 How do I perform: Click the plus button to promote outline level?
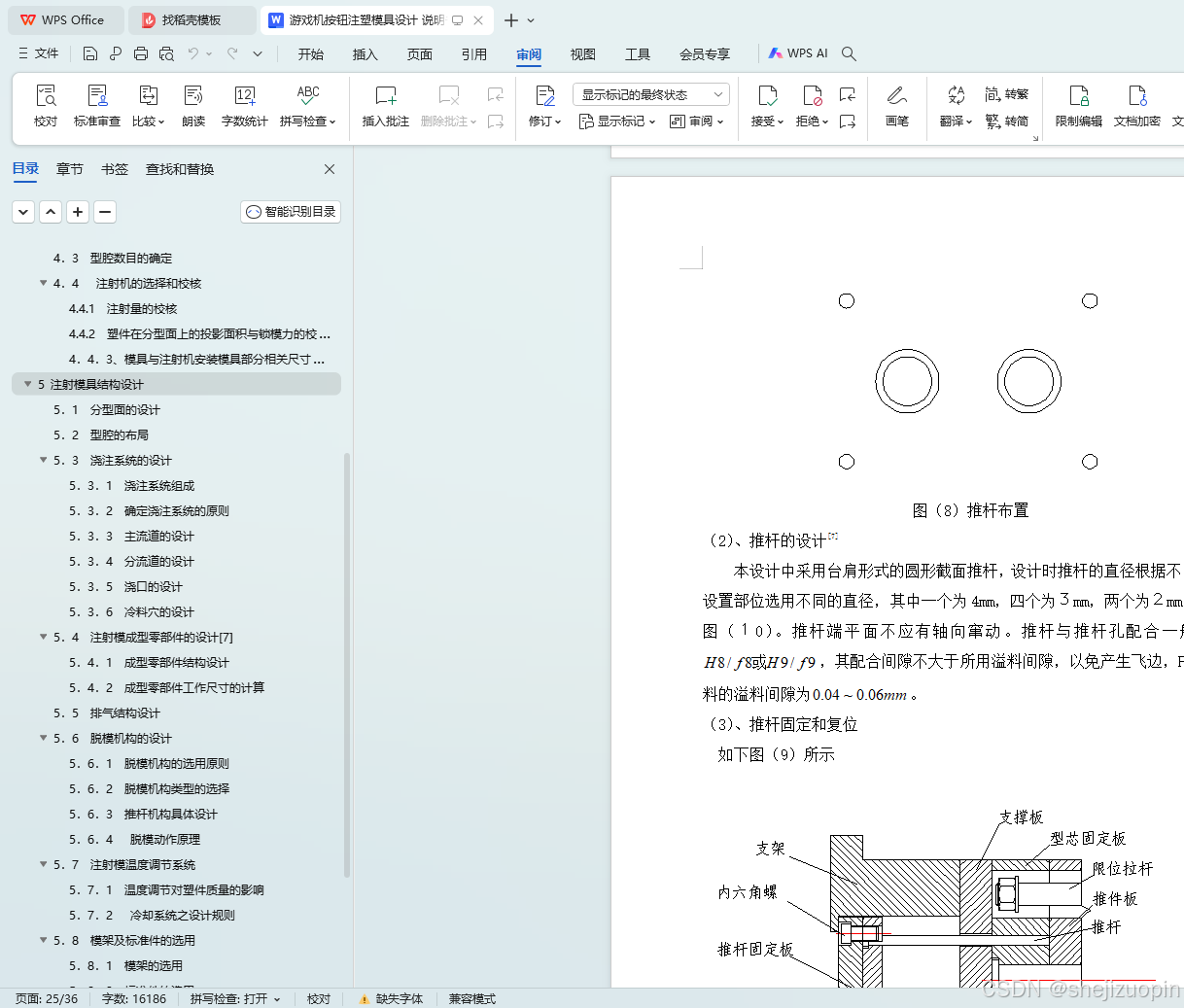point(78,211)
